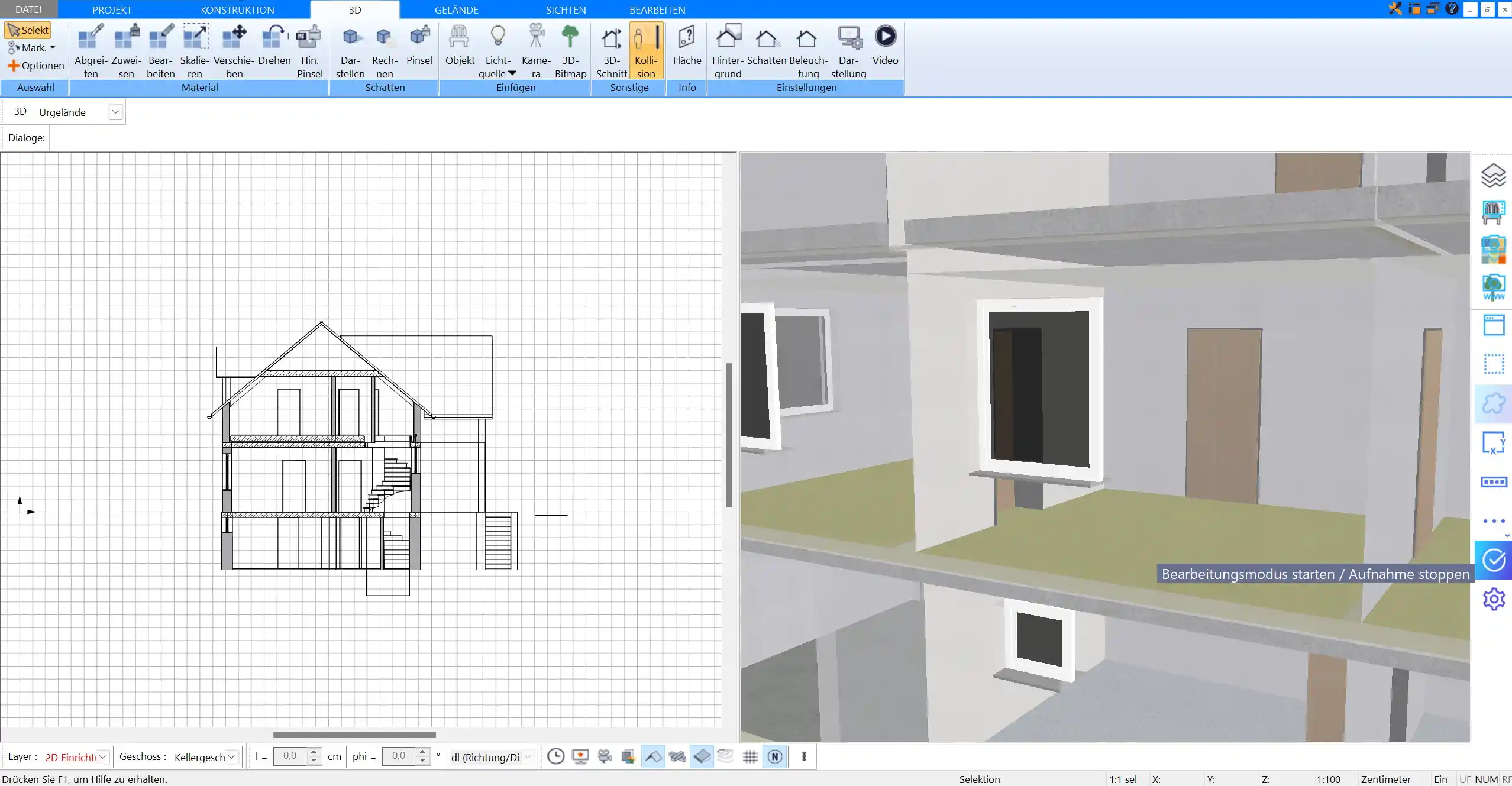Click Darstellen in Schatten group
The width and height of the screenshot is (1512, 786).
350,51
